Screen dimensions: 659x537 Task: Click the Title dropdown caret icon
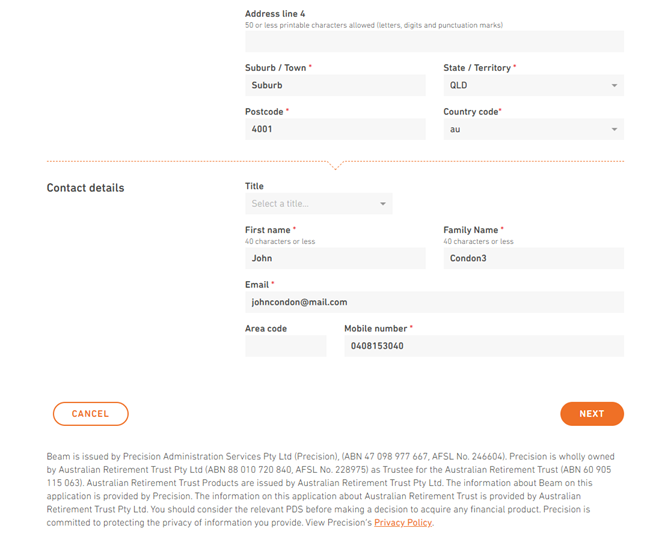(x=382, y=204)
